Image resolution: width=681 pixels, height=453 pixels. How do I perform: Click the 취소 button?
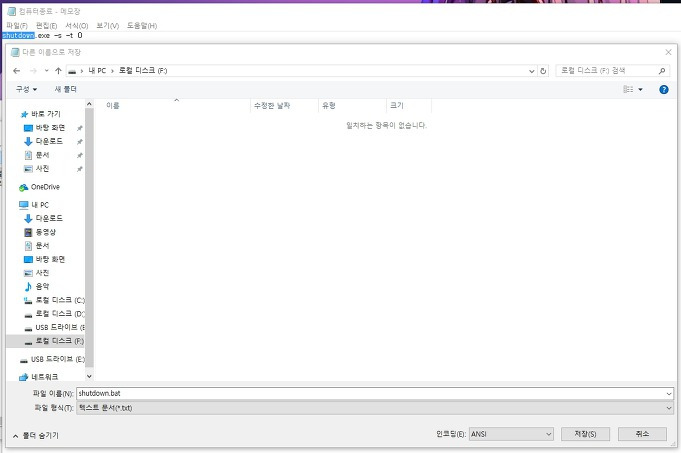[x=642, y=434]
